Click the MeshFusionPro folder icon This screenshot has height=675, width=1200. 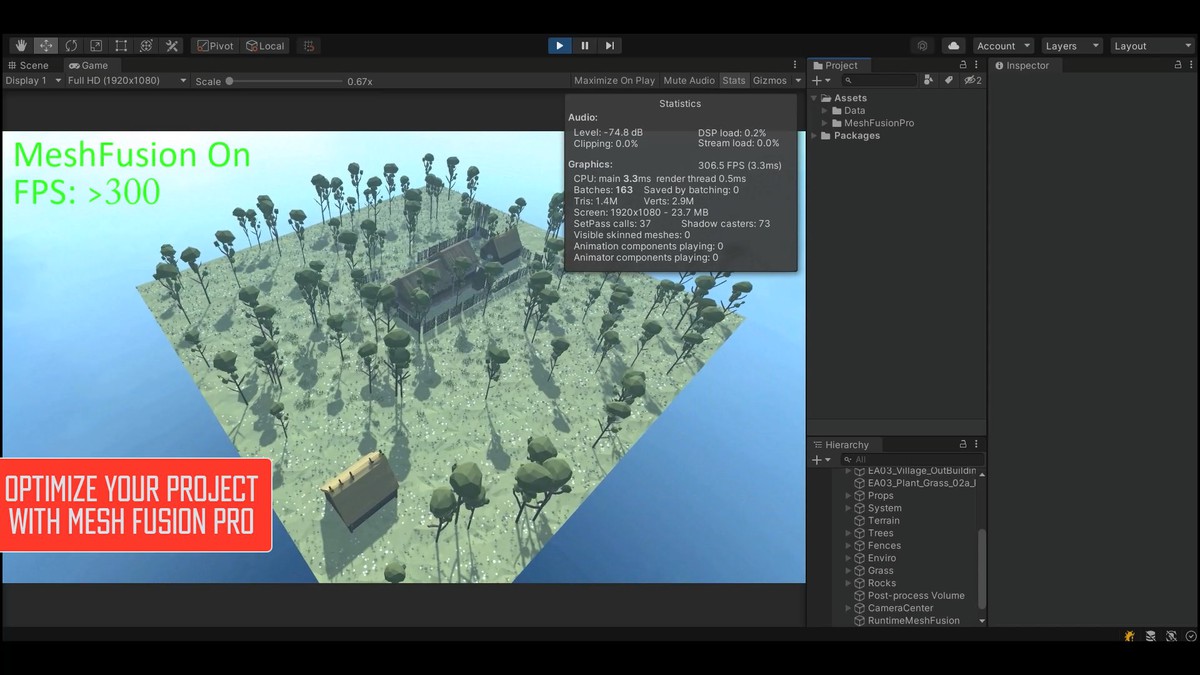coord(837,123)
